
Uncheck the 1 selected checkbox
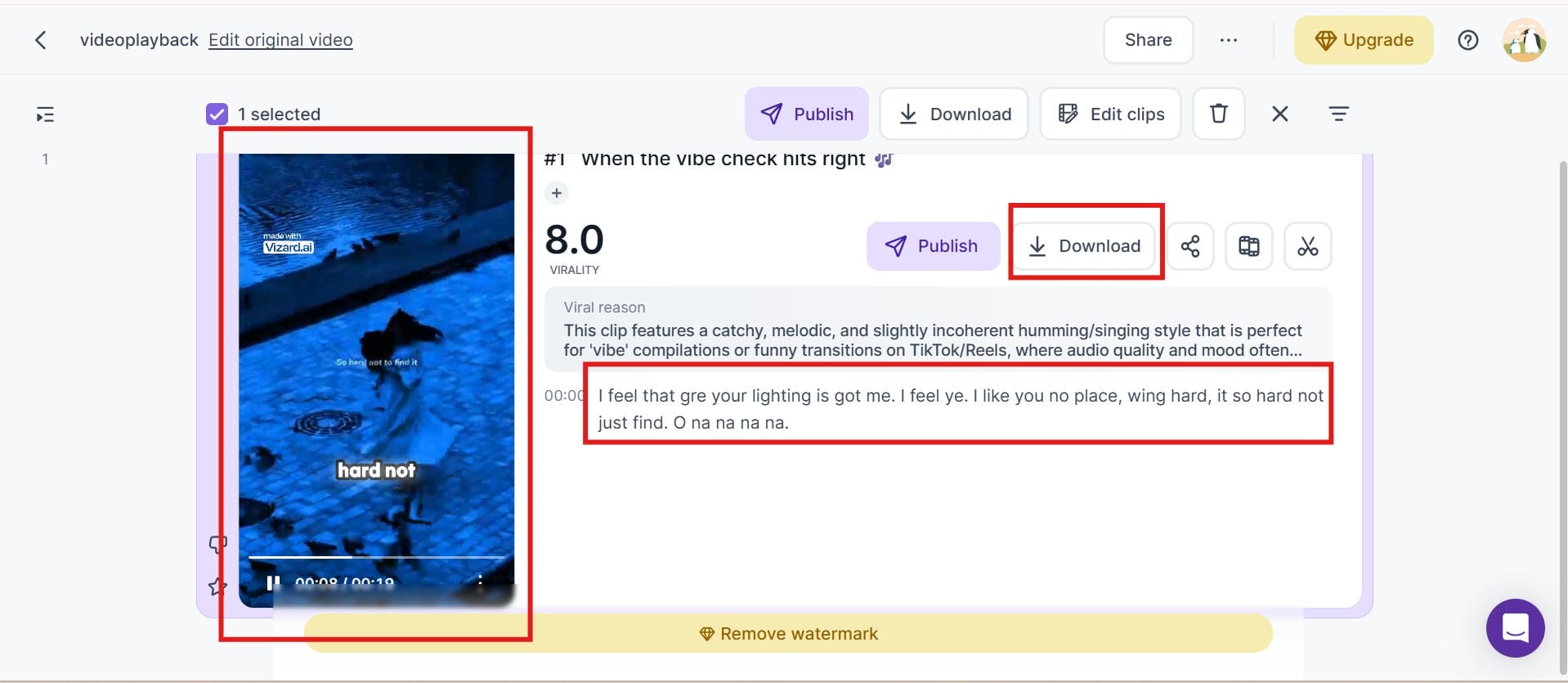click(x=217, y=114)
